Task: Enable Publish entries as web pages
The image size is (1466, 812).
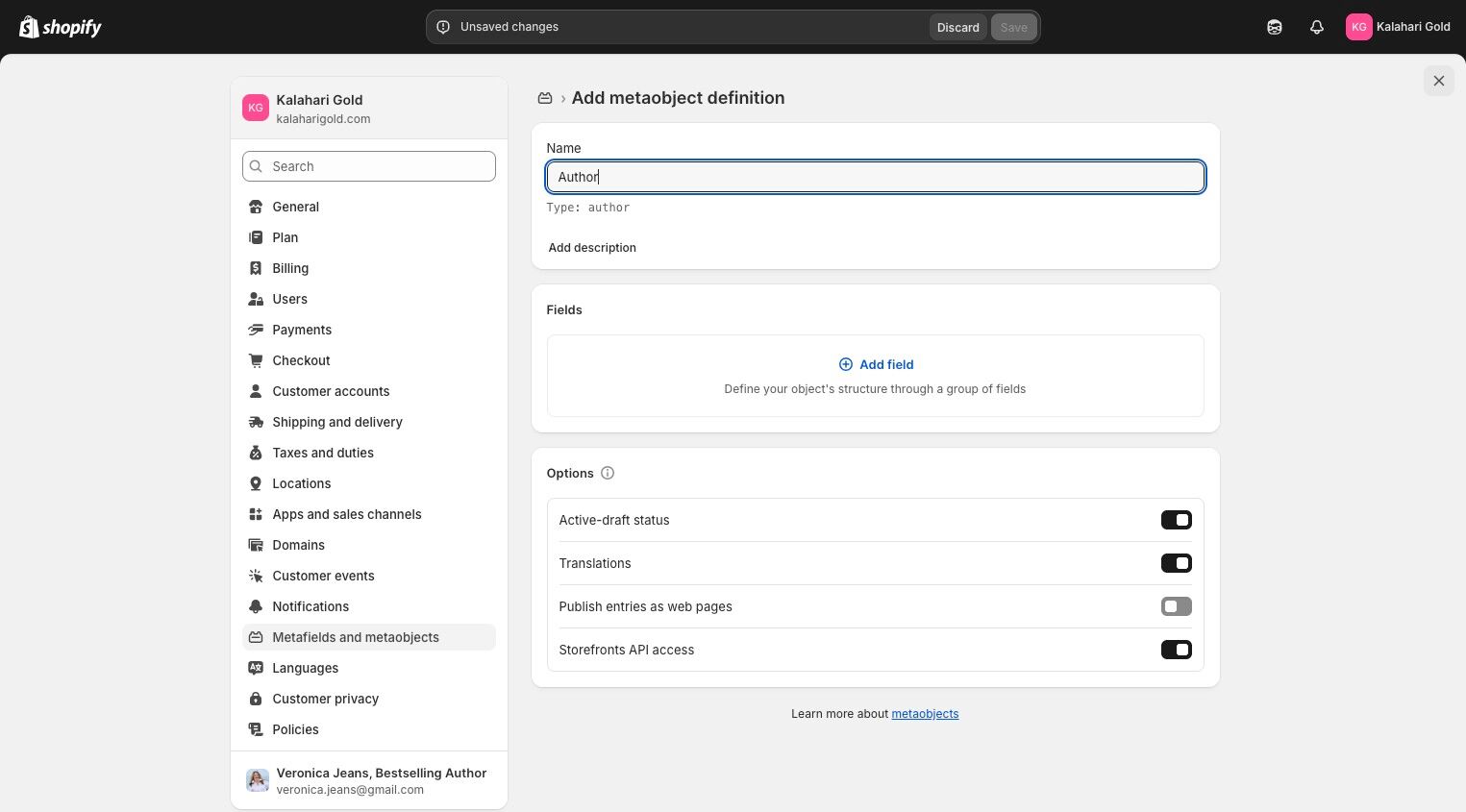Action: [x=1176, y=606]
